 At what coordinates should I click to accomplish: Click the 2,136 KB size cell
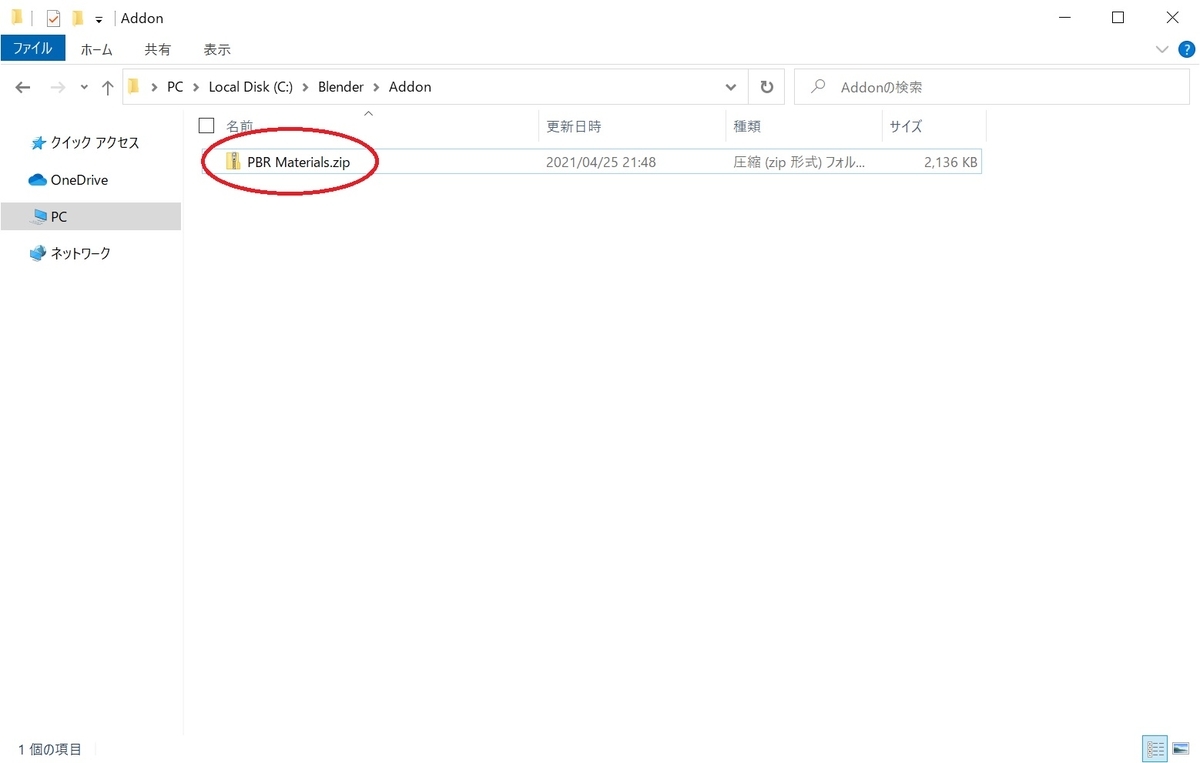(x=951, y=161)
